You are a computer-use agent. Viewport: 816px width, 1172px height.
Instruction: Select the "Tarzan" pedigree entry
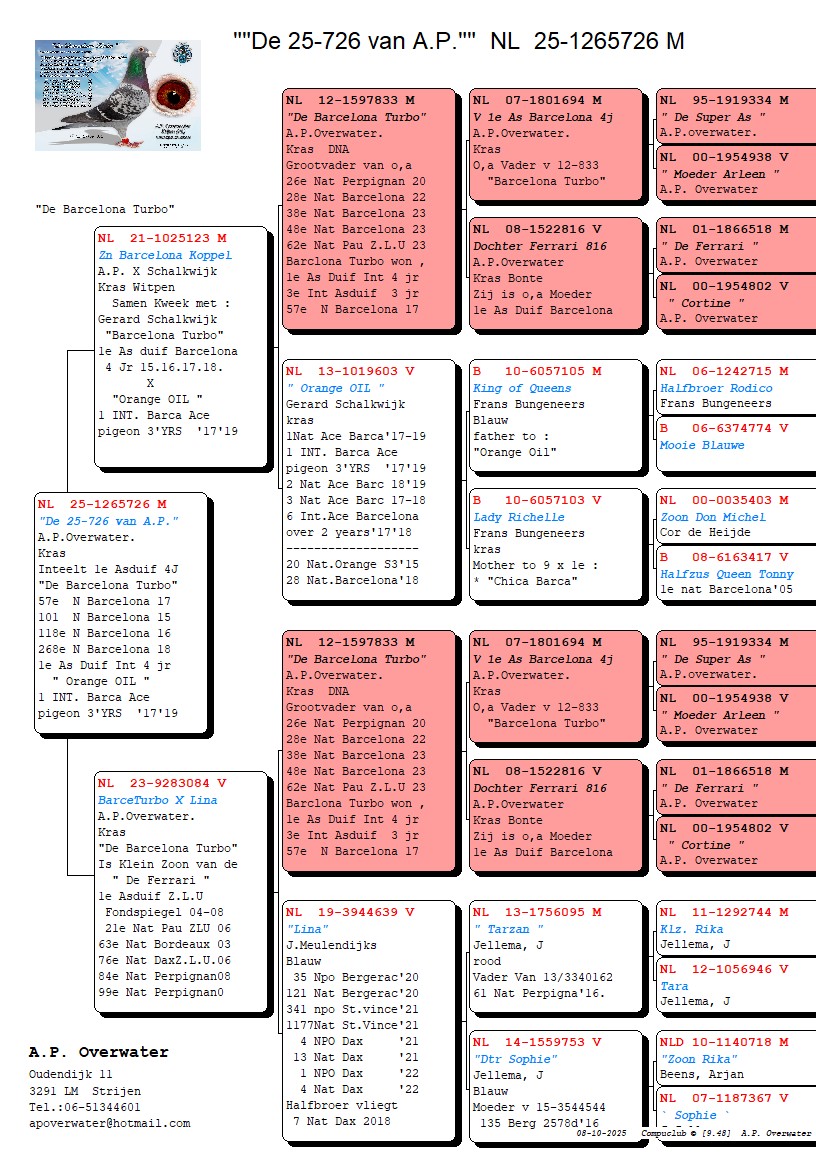click(502, 929)
